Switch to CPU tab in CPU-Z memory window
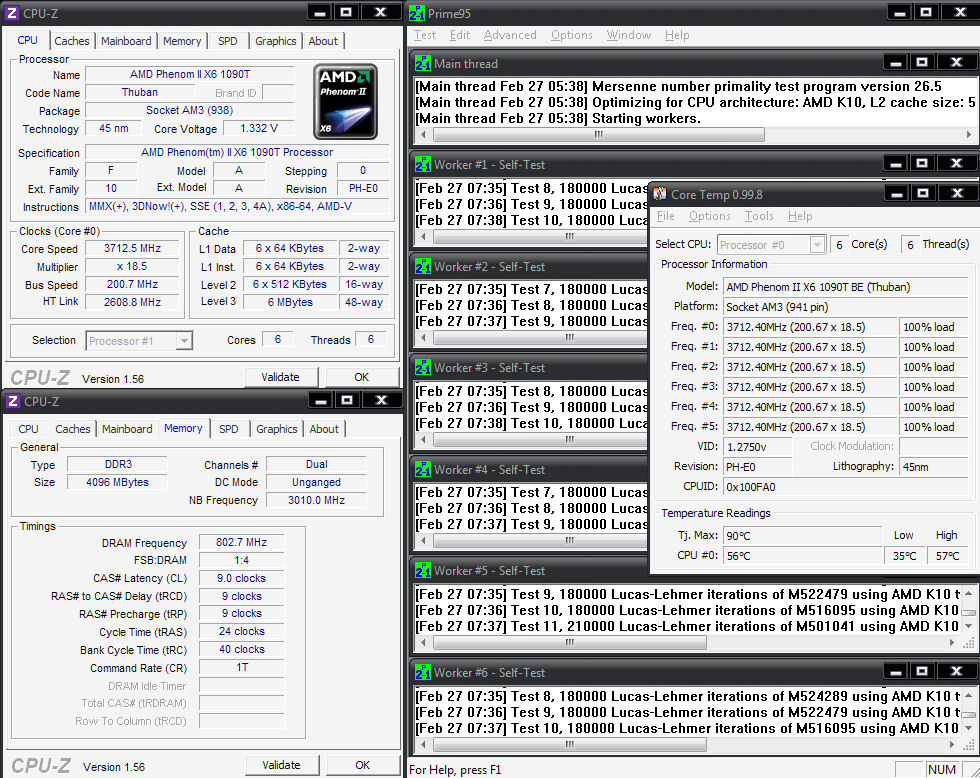The width and height of the screenshot is (980, 778). point(28,429)
